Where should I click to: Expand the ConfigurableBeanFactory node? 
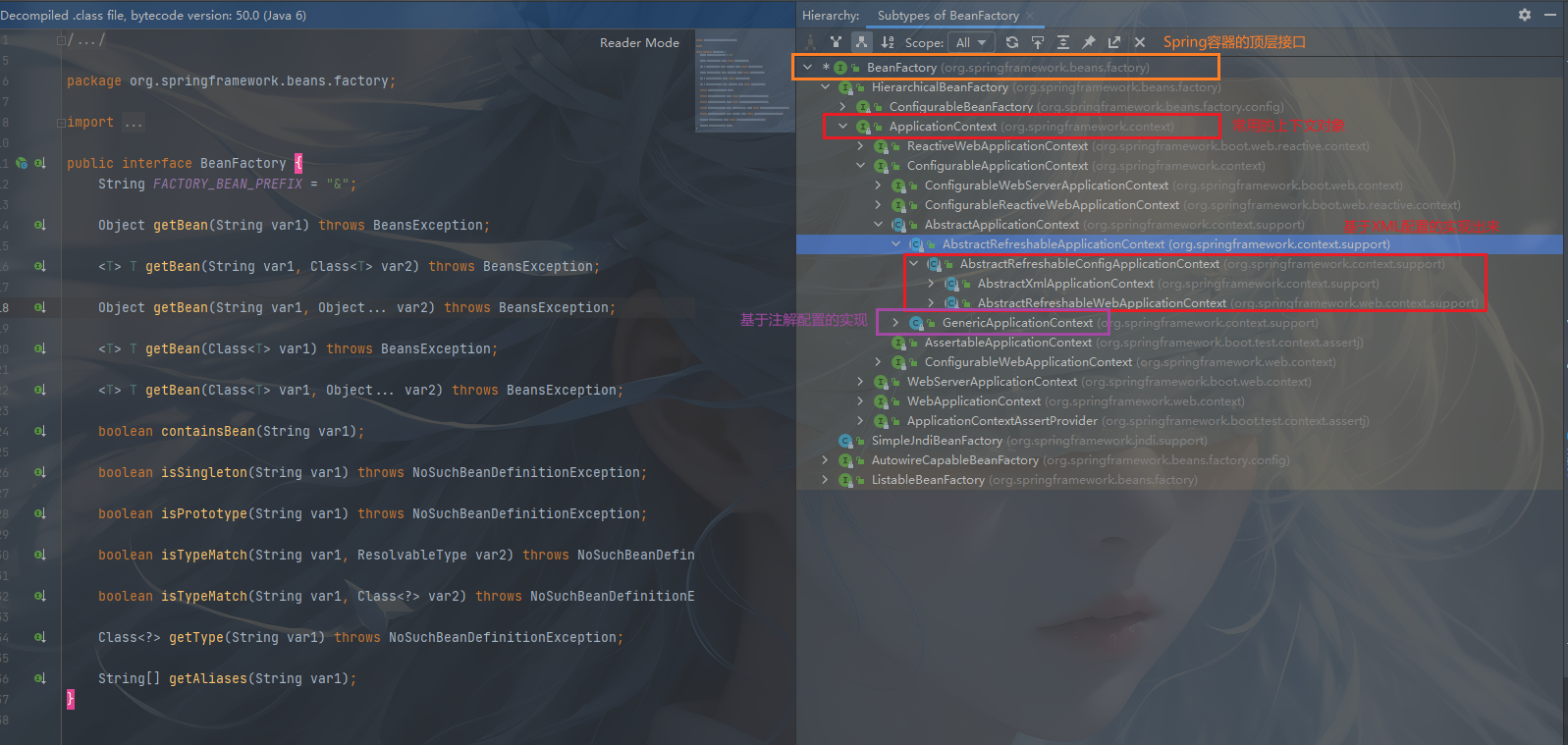pos(843,107)
